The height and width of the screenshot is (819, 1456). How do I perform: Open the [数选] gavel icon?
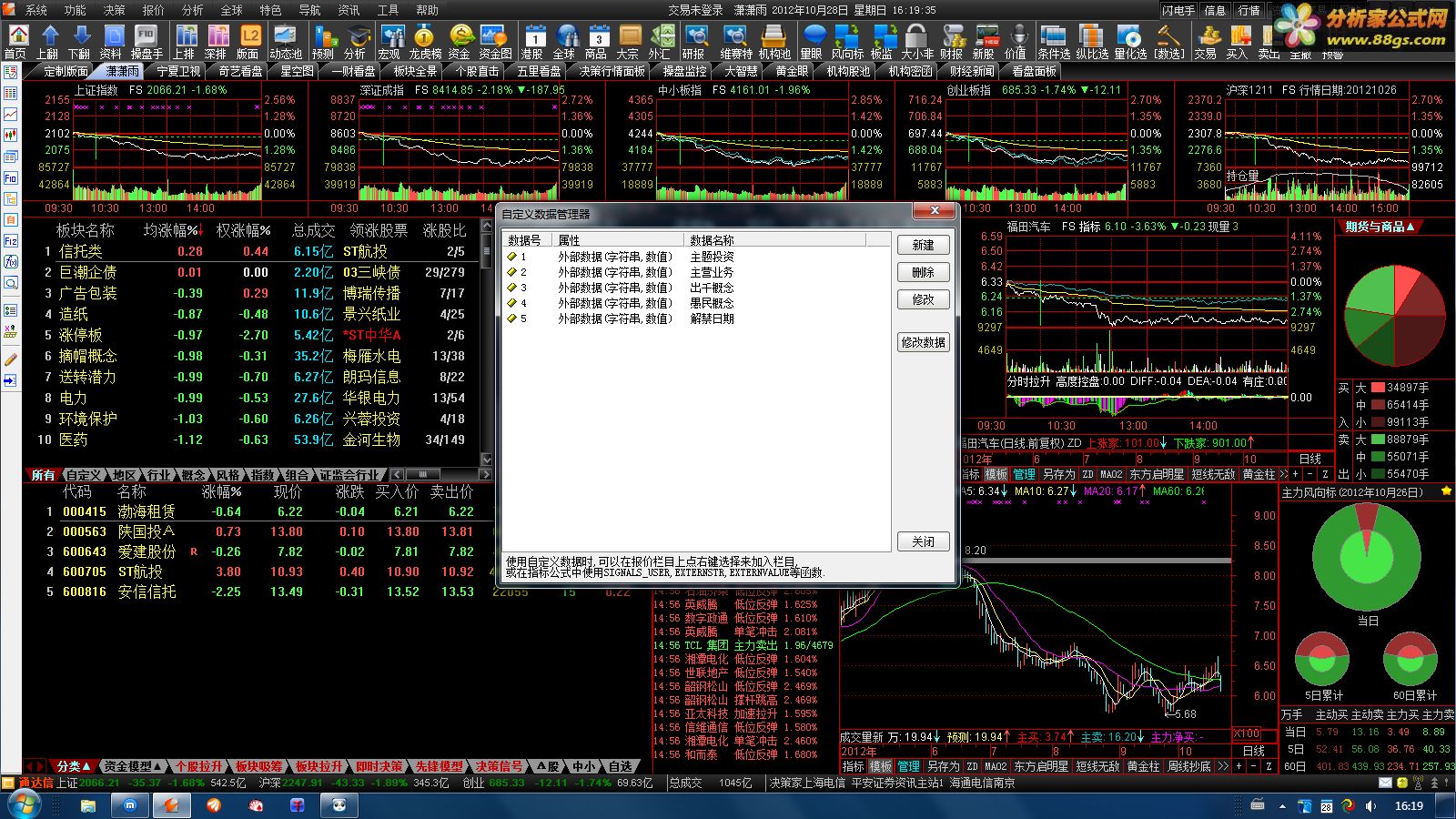1169,42
